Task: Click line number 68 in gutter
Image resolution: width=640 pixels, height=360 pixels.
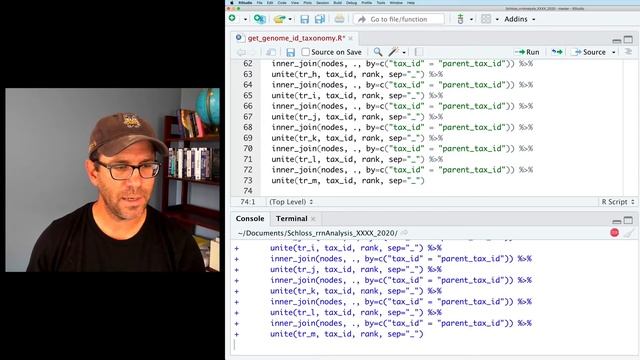Action: (248, 127)
